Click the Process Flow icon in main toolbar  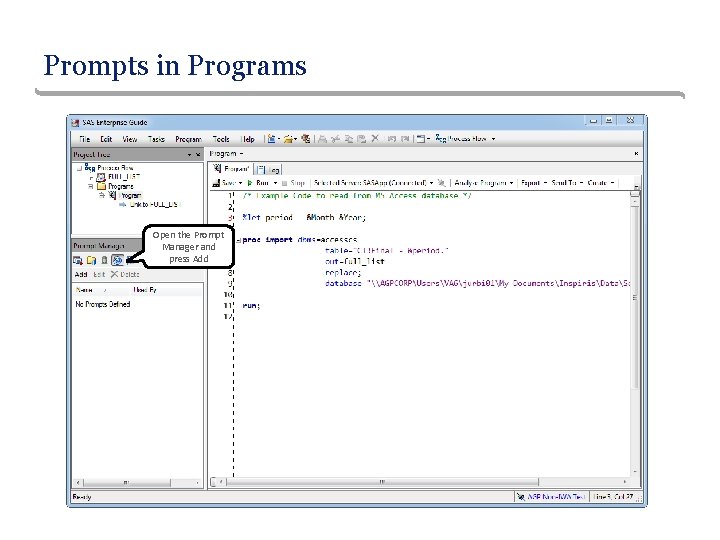441,138
